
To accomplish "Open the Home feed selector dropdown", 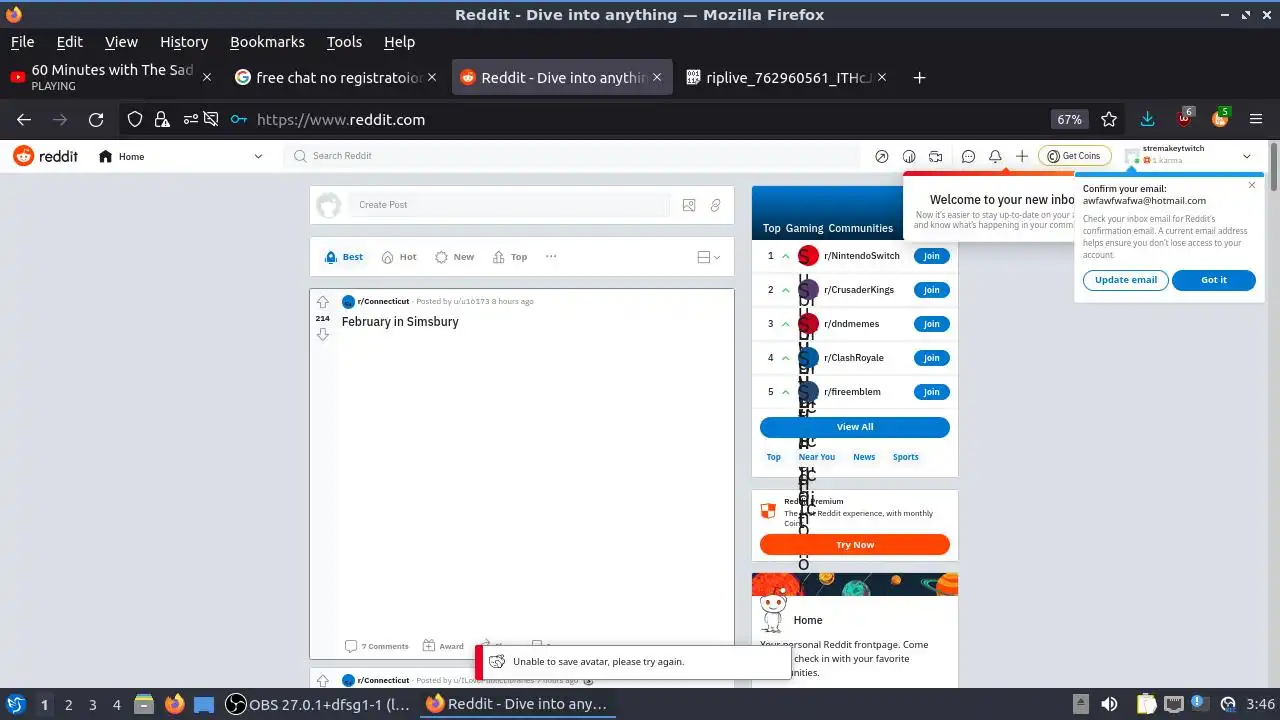I will [x=180, y=156].
